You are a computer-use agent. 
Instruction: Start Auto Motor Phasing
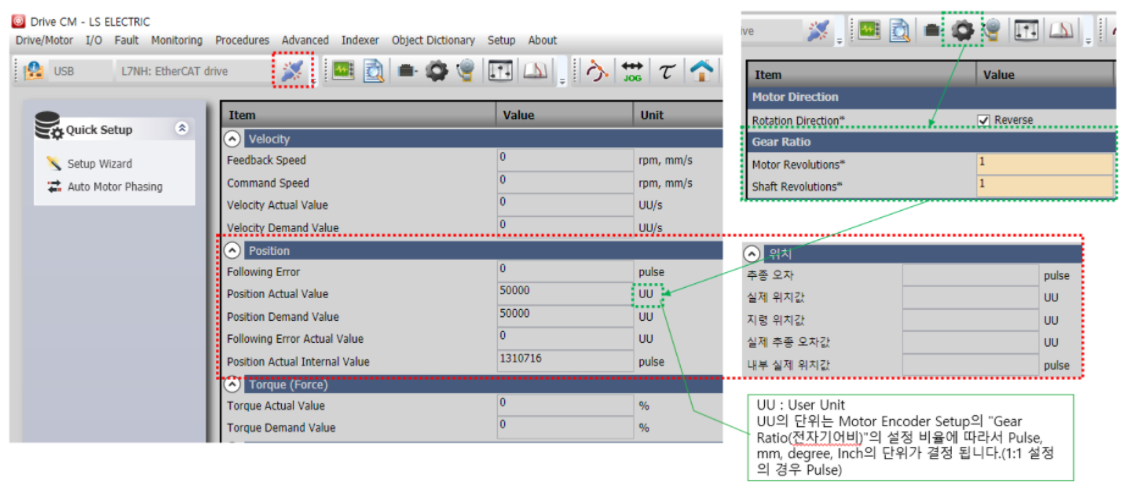114,187
